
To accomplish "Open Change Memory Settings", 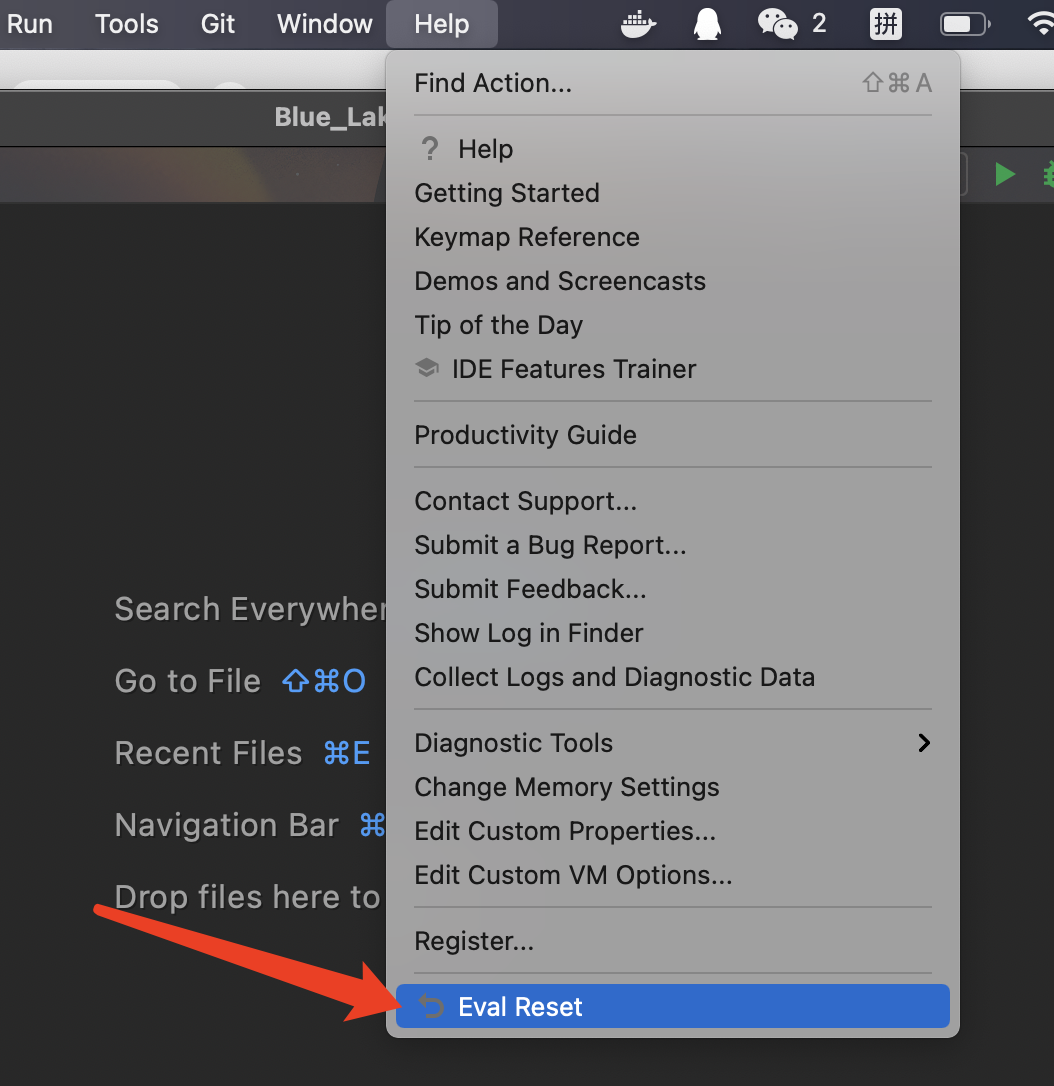I will tap(567, 787).
